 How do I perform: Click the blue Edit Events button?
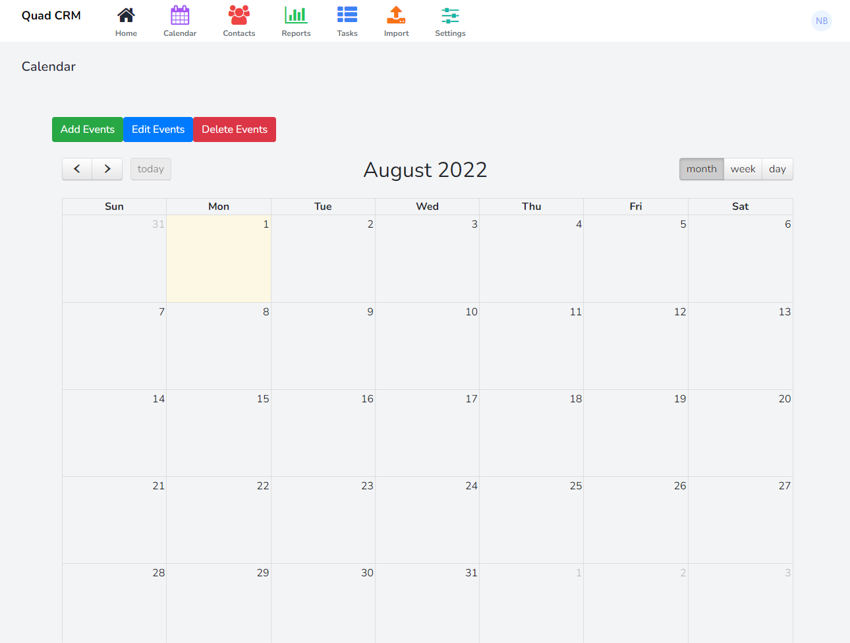click(x=158, y=130)
